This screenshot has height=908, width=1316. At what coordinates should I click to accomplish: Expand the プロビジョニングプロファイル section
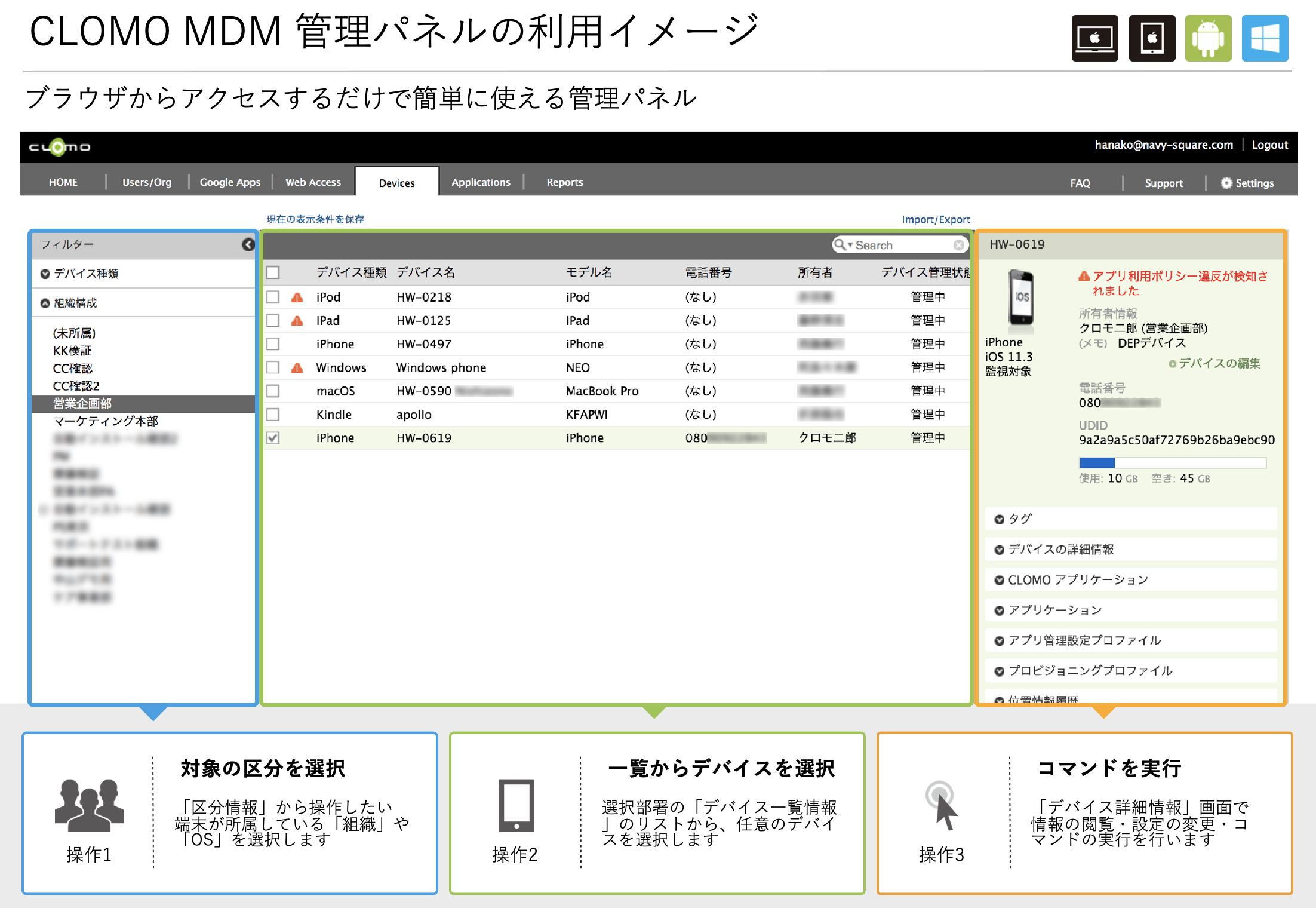click(1131, 670)
